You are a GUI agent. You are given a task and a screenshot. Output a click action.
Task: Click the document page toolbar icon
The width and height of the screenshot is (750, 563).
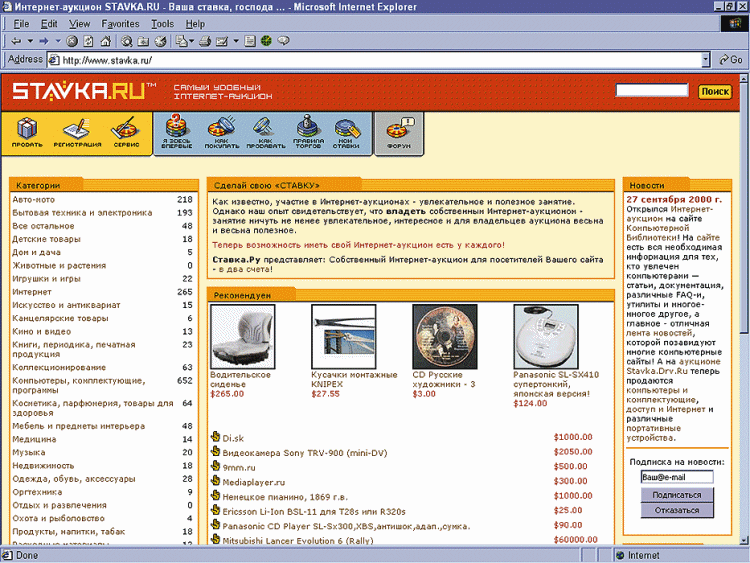pos(250,41)
